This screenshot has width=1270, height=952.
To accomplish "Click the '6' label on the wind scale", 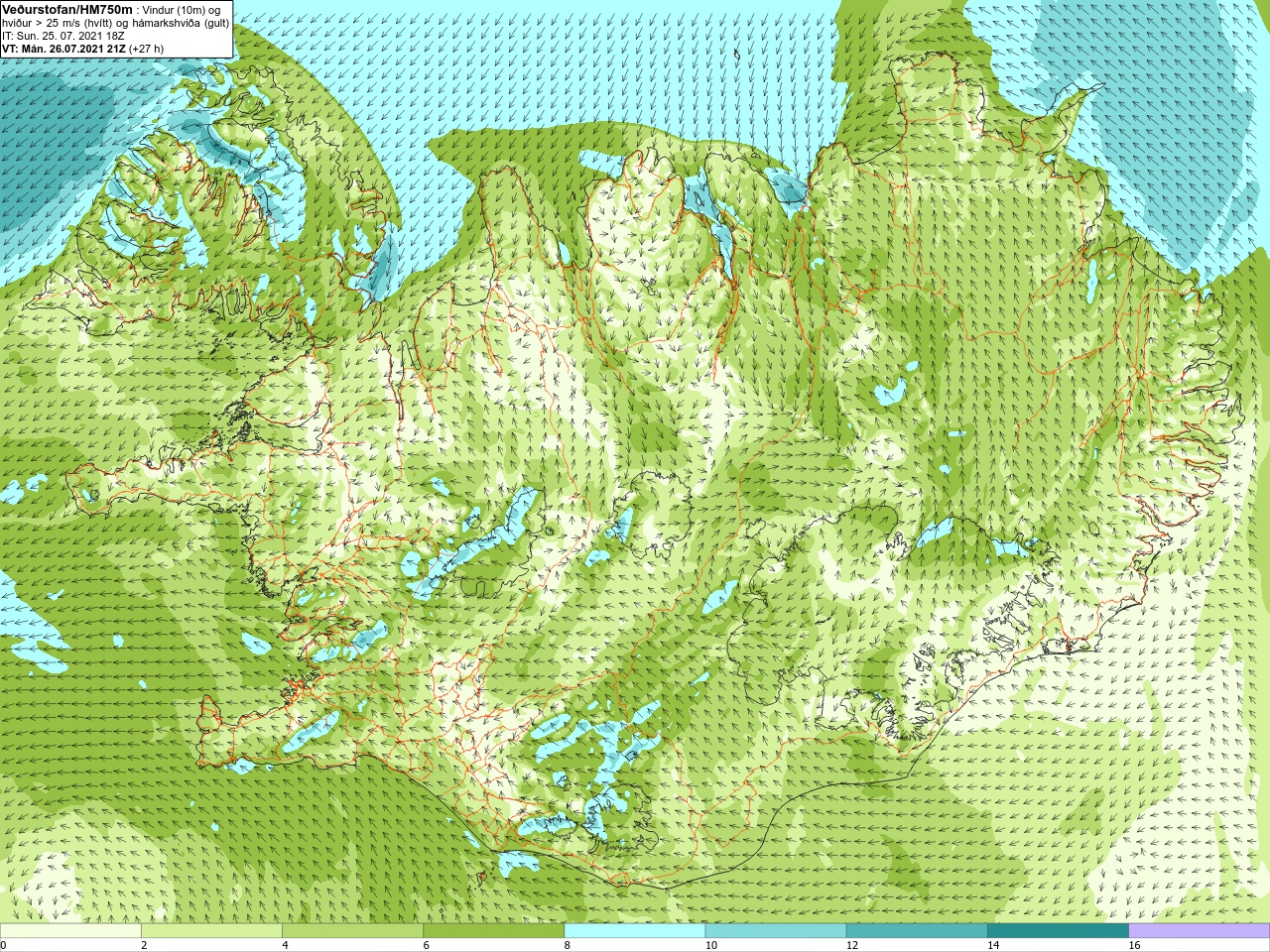I will 426,945.
